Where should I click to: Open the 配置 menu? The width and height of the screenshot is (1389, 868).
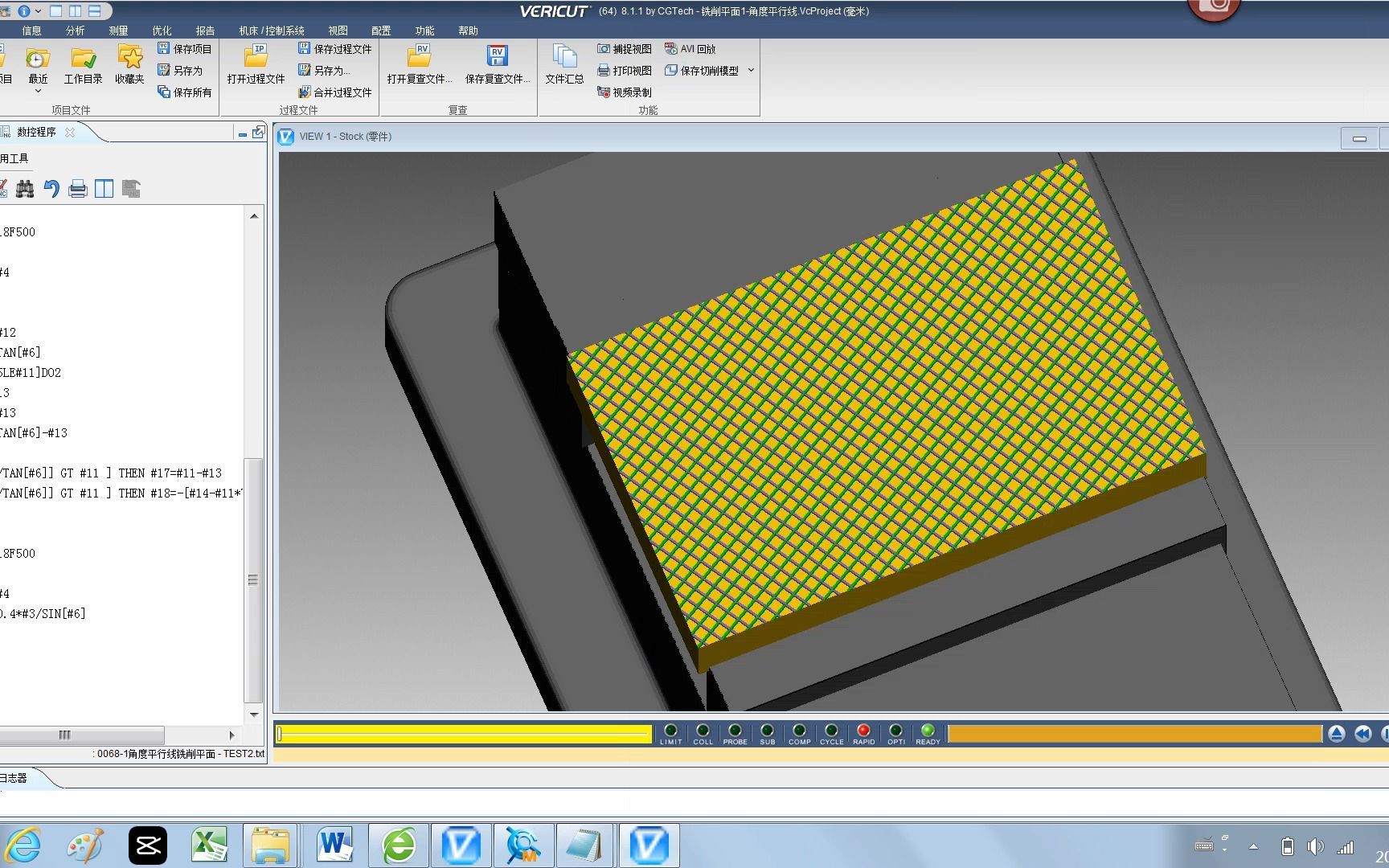click(381, 31)
